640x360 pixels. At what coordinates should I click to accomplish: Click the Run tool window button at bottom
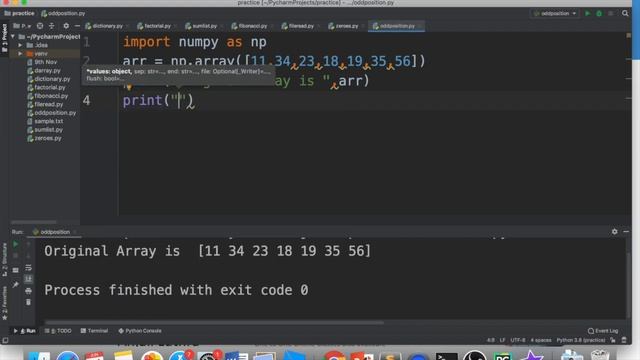tap(25, 331)
